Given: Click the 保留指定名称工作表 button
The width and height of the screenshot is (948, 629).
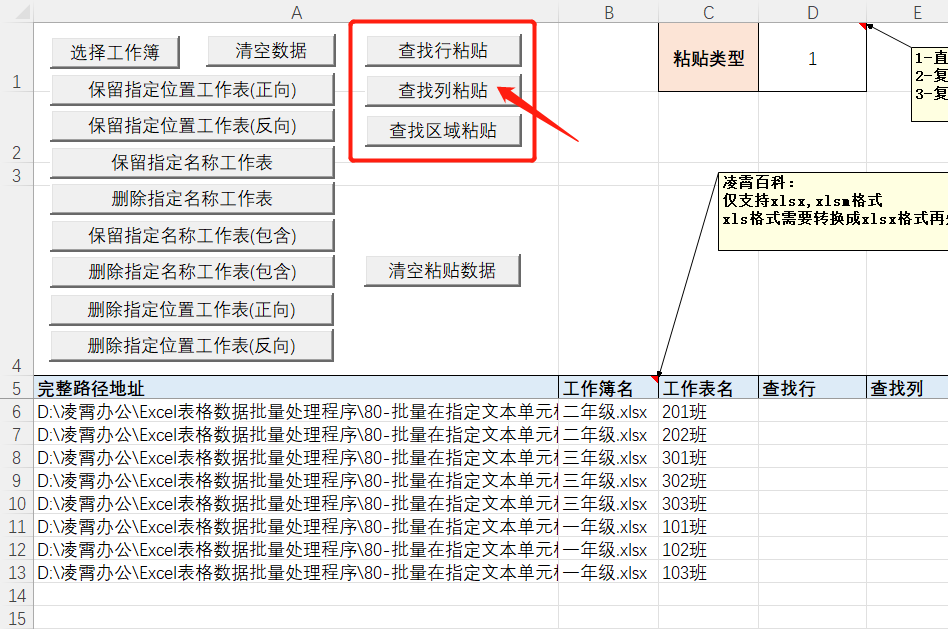Looking at the screenshot, I should [192, 162].
